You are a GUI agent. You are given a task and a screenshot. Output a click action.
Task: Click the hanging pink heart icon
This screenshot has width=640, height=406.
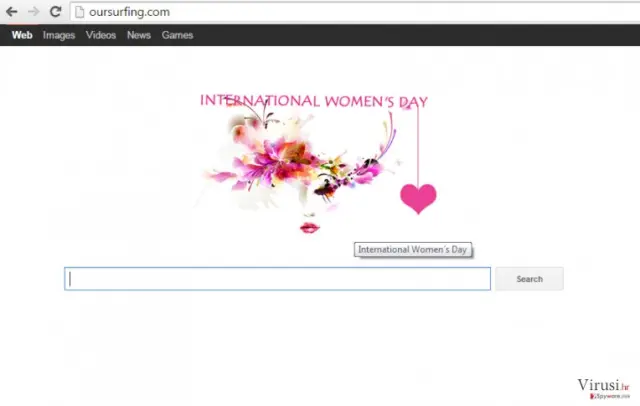[418, 199]
